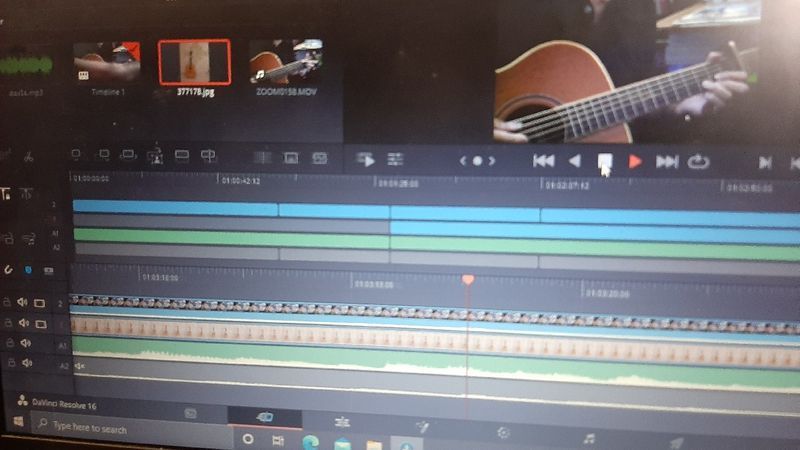Apply the Cut transition icon
This screenshot has width=800, height=450.
tap(263, 158)
